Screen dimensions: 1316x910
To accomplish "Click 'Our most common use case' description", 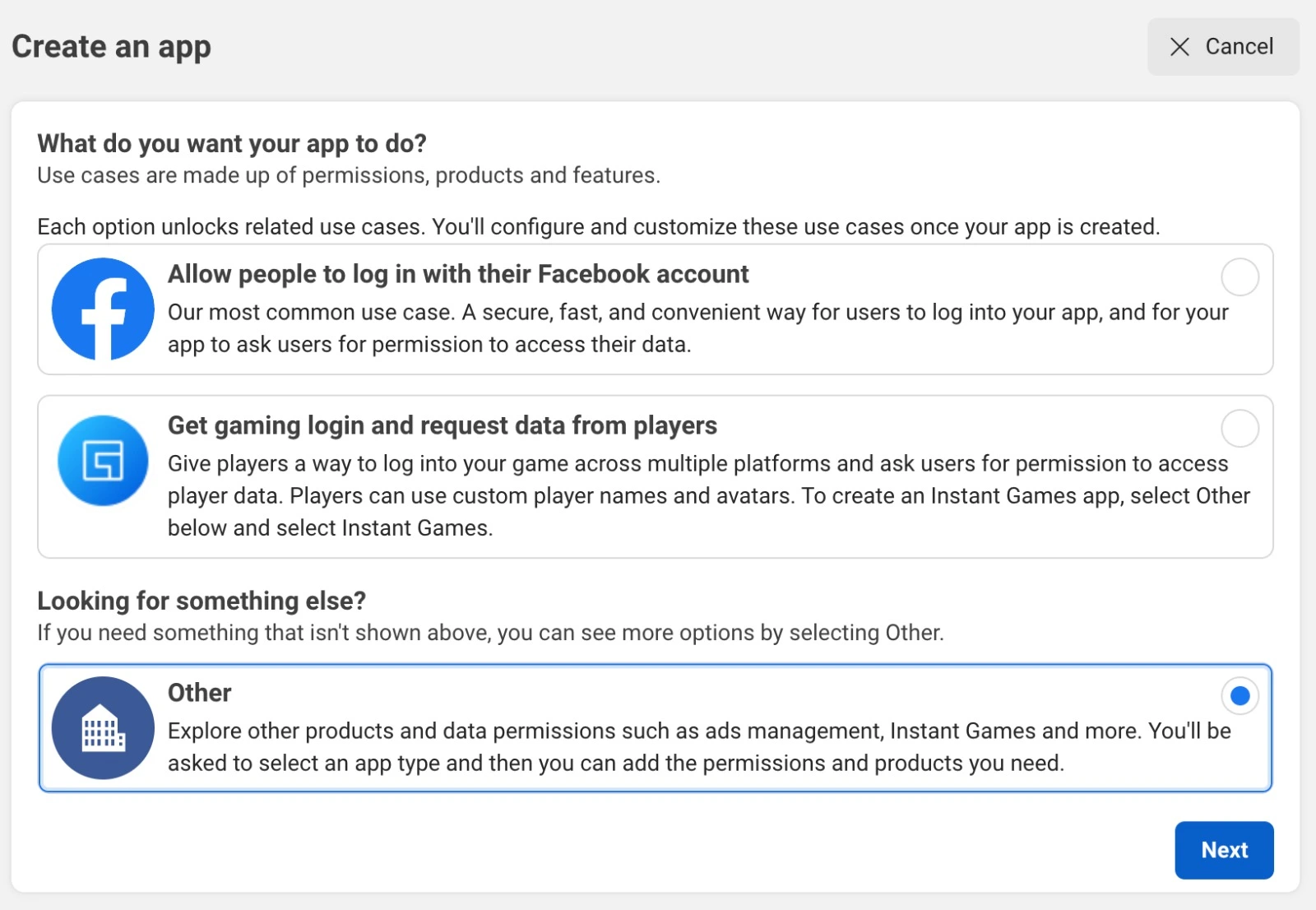I will [x=698, y=328].
